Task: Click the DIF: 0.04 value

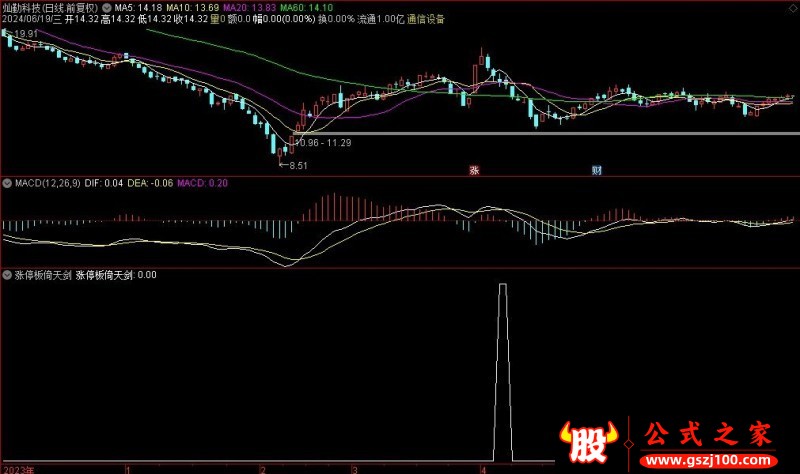Action: point(104,183)
